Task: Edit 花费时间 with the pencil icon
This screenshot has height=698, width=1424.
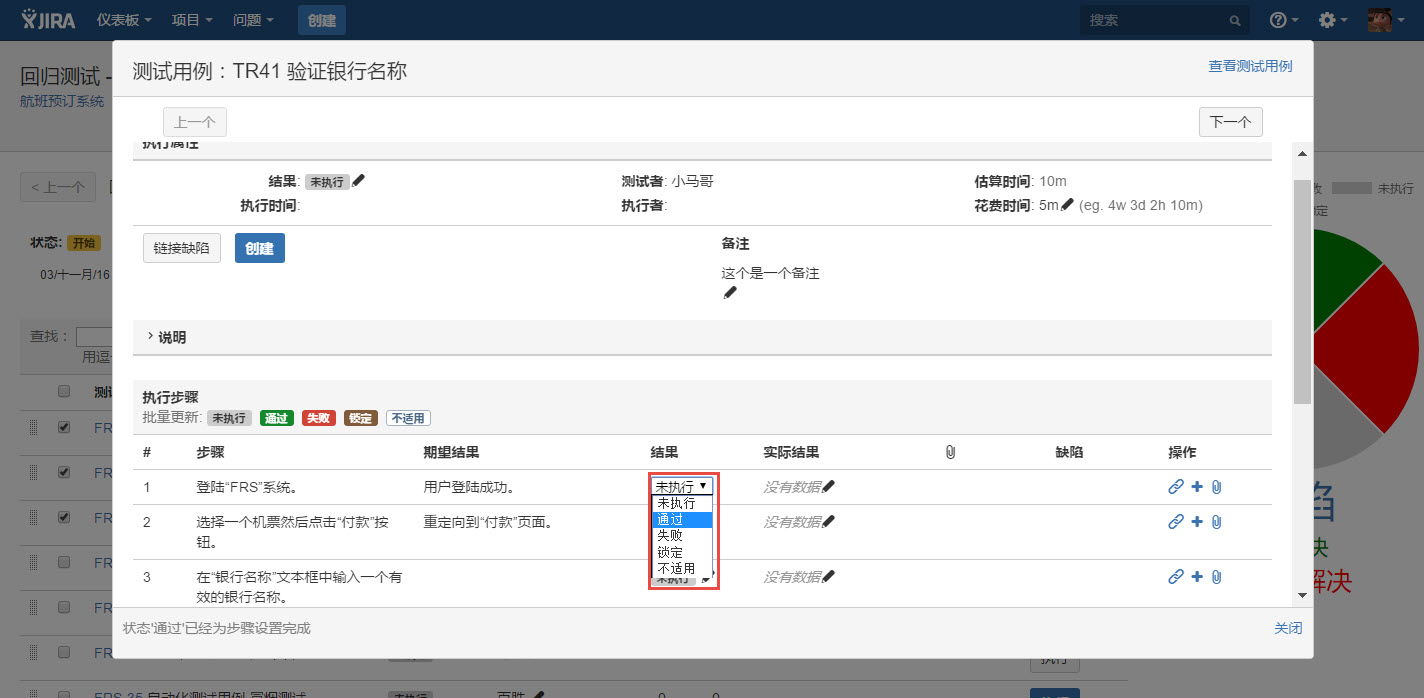Action: point(1067,205)
